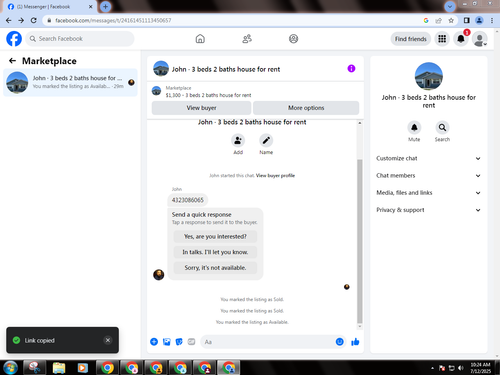Expand Customize chat section

428,158
